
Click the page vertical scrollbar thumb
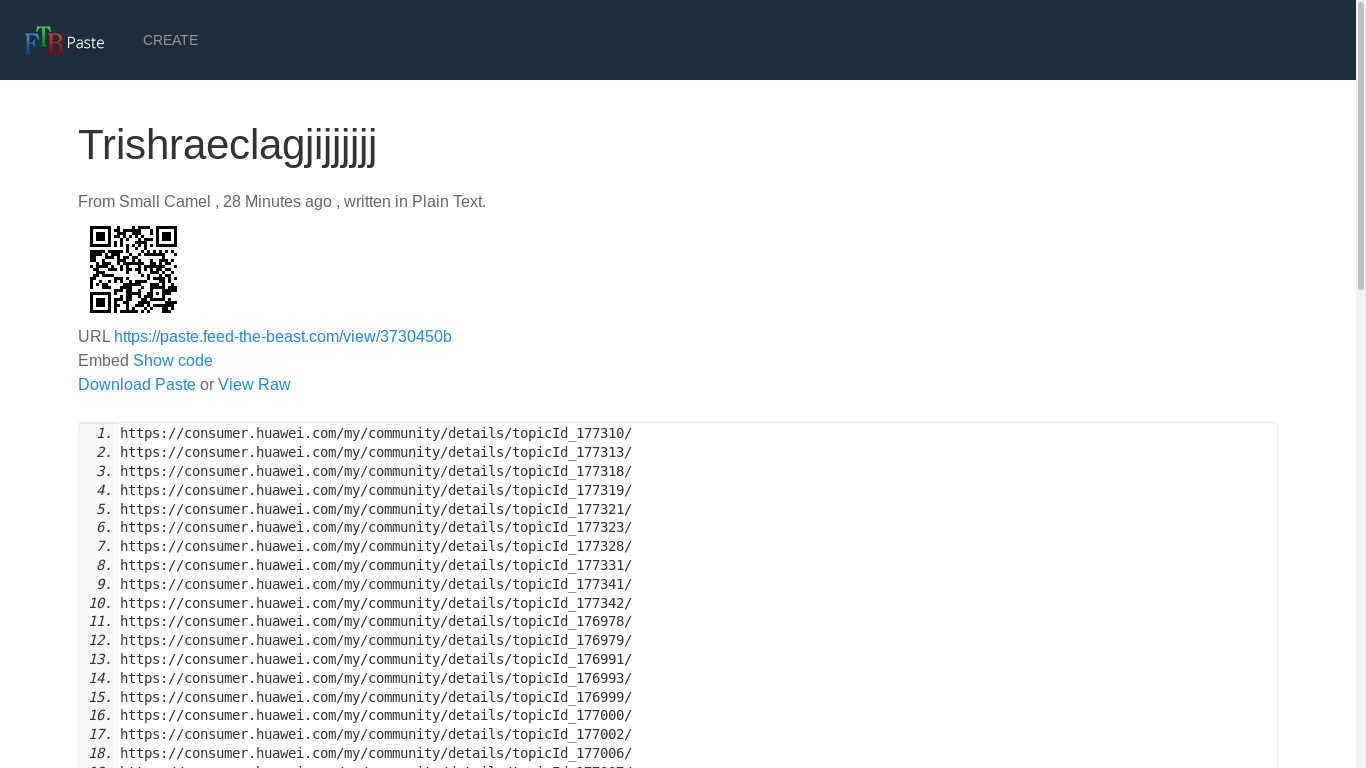click(x=1361, y=145)
